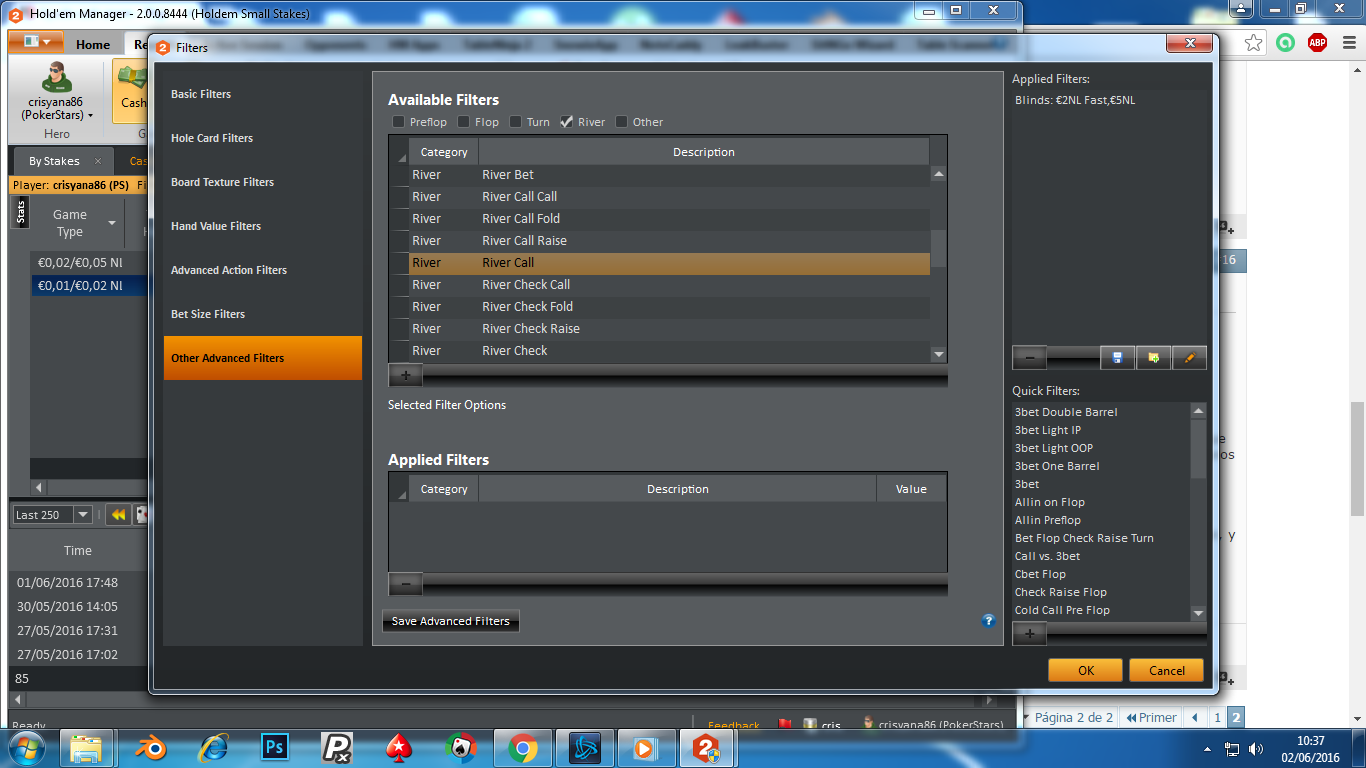
Task: Choose 3bet Double Barrel quick filter
Action: click(x=1066, y=412)
